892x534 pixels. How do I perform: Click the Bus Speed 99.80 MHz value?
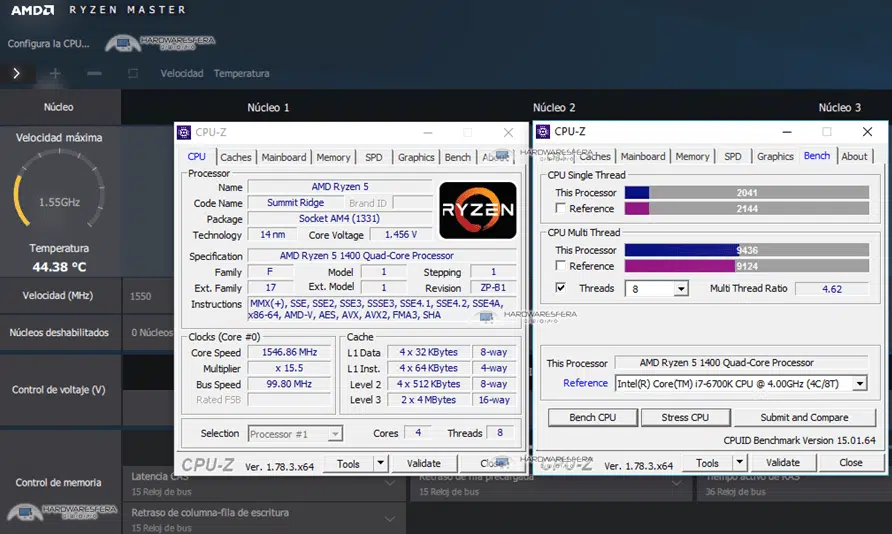tap(290, 384)
